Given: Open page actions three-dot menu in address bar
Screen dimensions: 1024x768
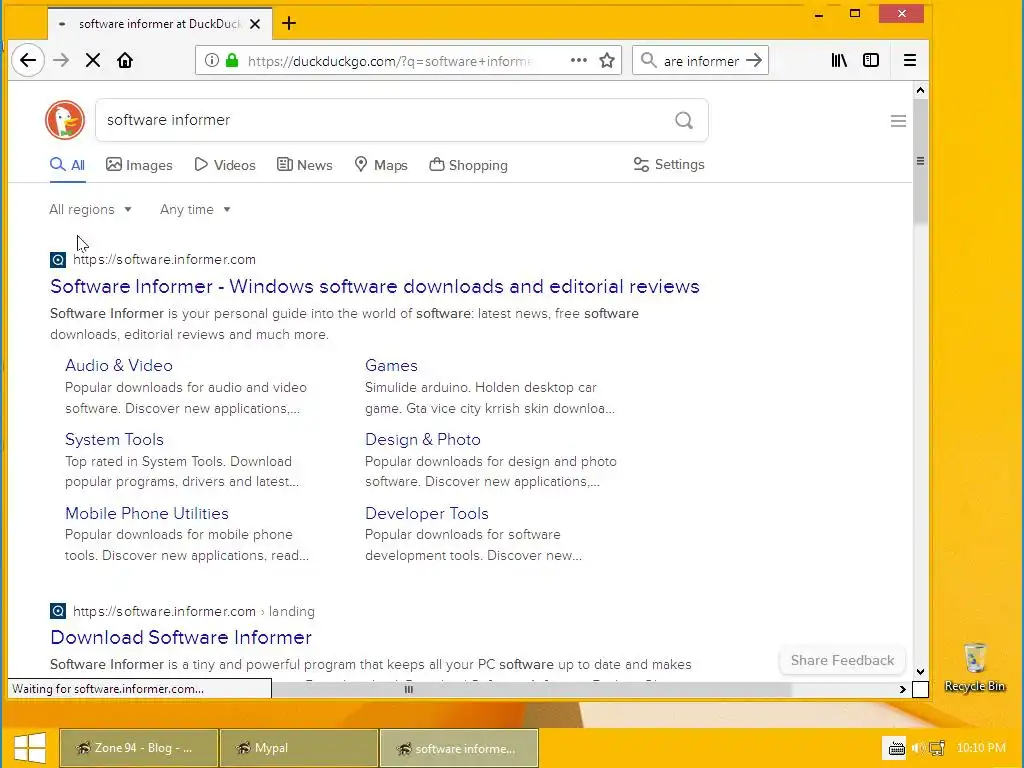Looking at the screenshot, I should [x=579, y=60].
